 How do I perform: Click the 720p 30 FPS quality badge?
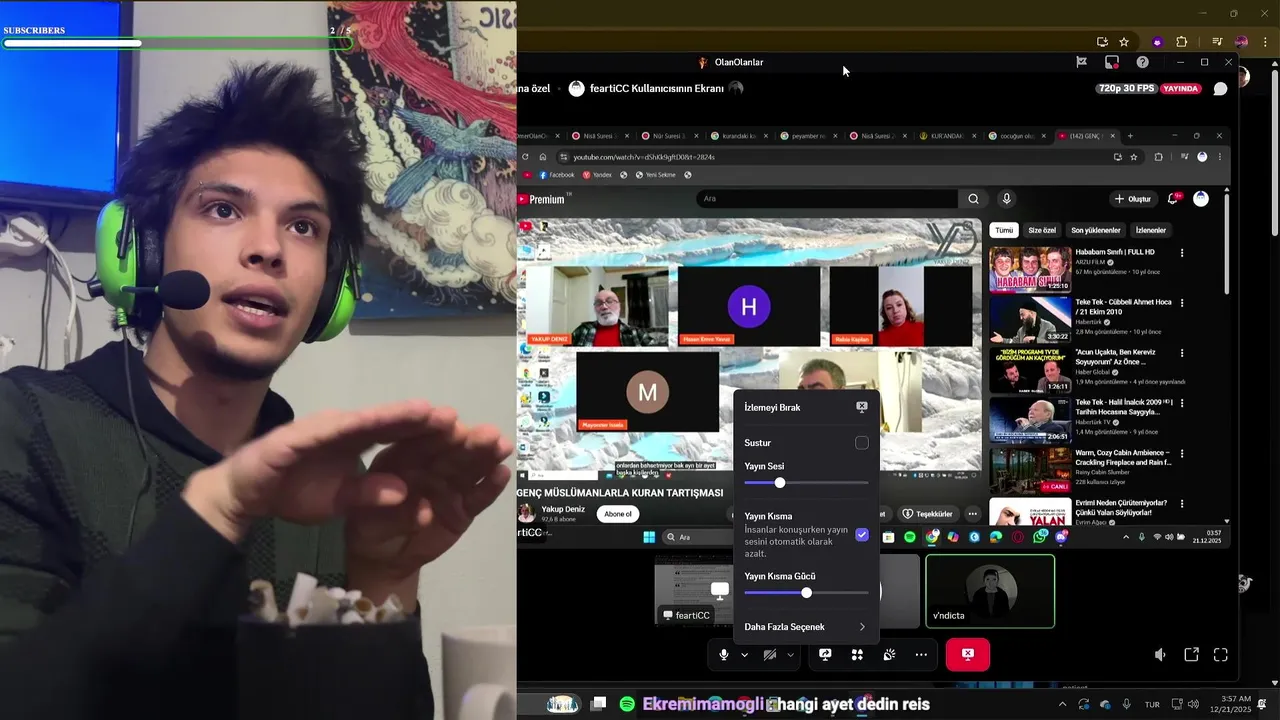(x=1126, y=88)
